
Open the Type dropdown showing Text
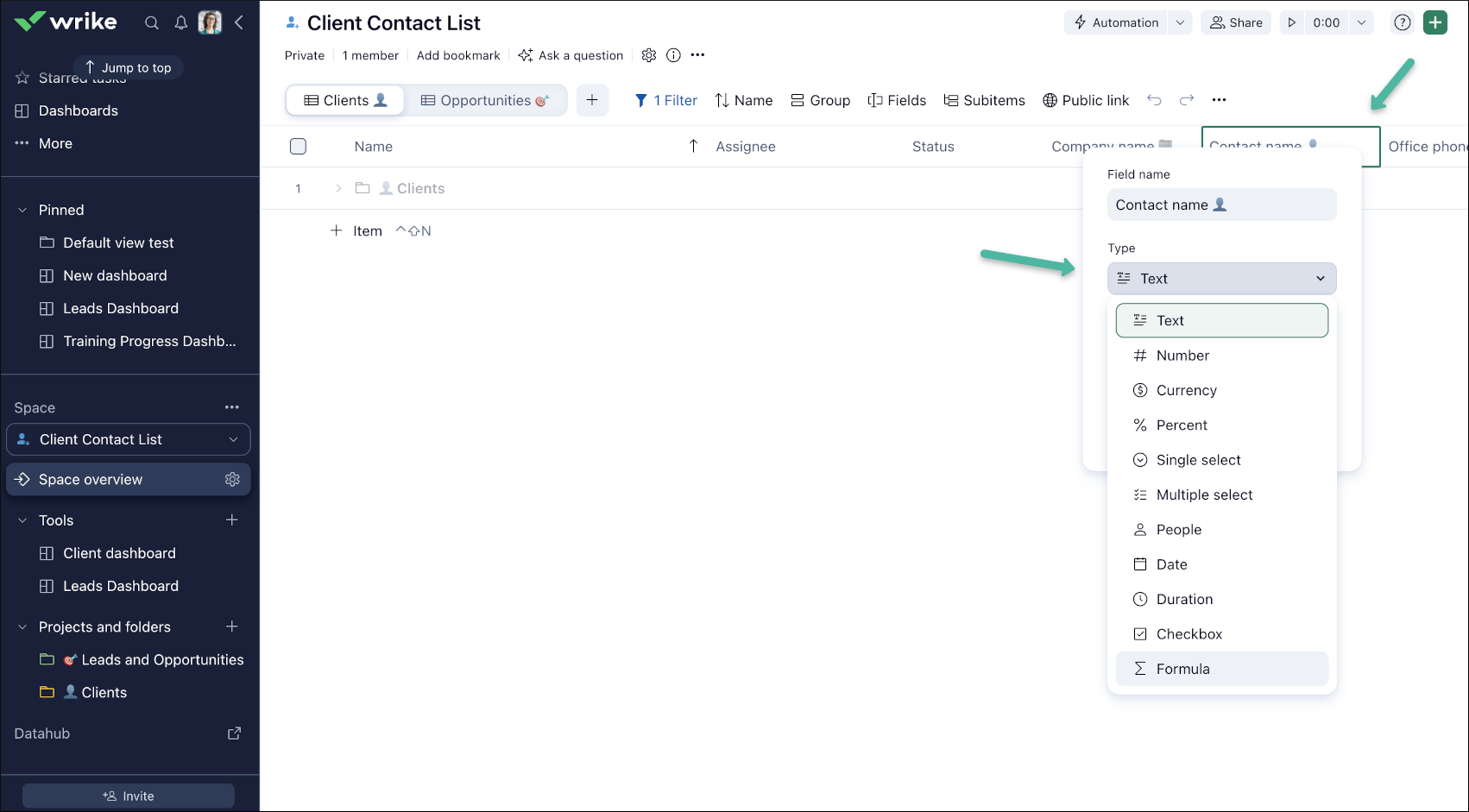pos(1221,279)
